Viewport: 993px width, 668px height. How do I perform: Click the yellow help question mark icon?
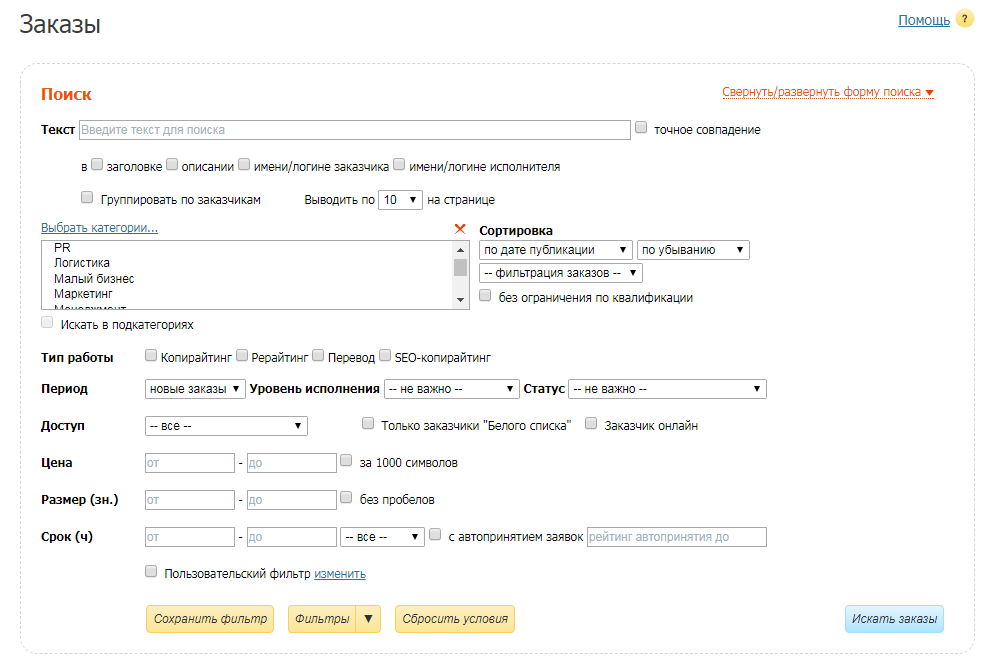point(965,19)
